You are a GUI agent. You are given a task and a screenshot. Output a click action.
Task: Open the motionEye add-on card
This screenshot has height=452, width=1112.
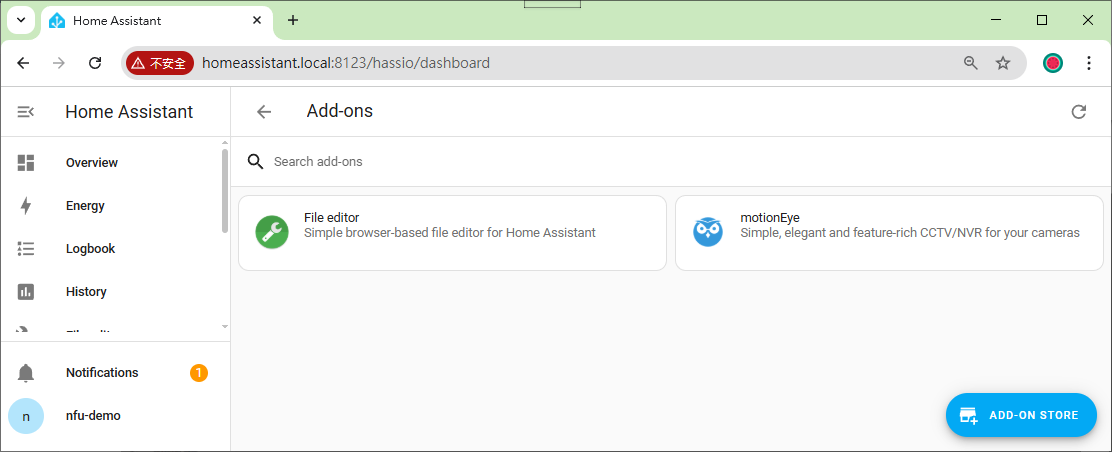(889, 233)
